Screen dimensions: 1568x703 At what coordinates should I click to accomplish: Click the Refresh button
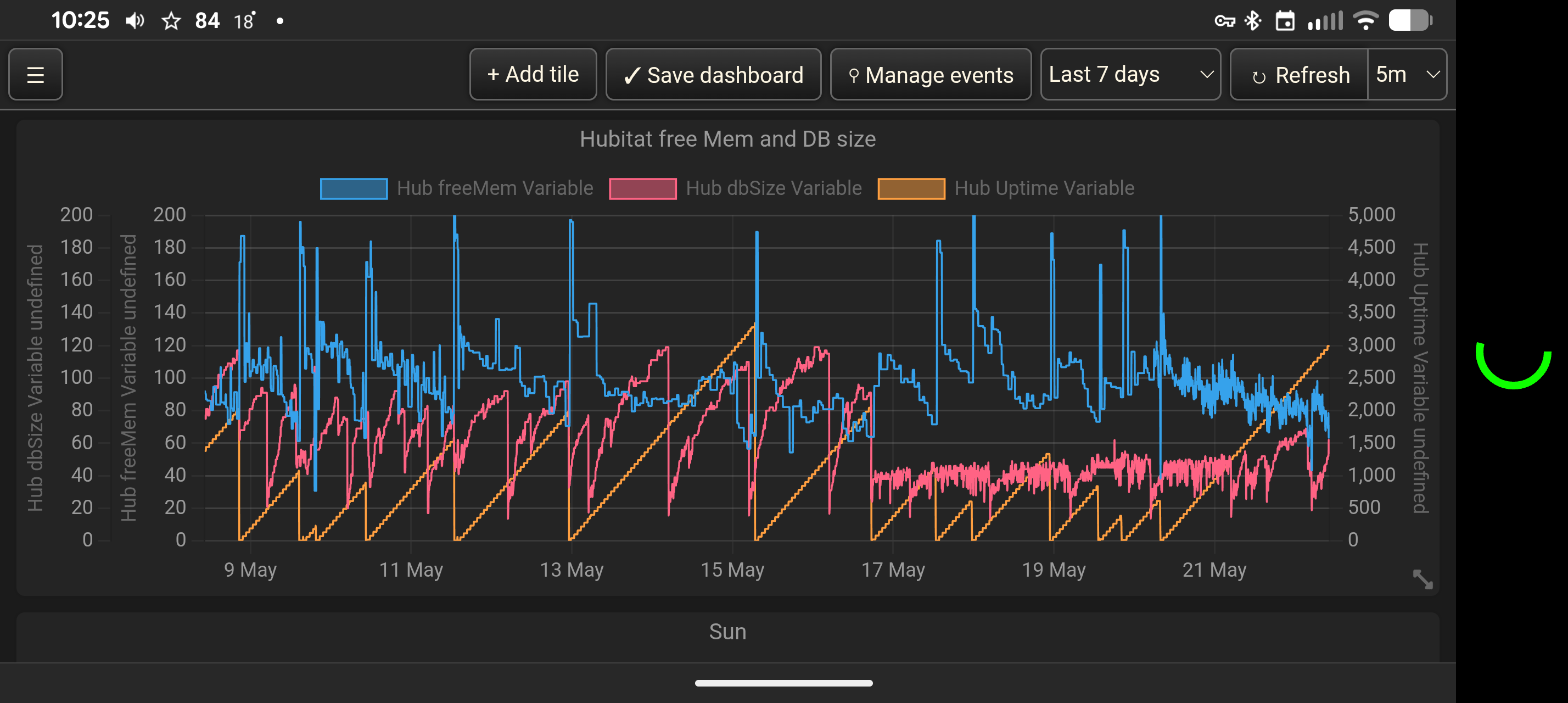(x=1299, y=74)
